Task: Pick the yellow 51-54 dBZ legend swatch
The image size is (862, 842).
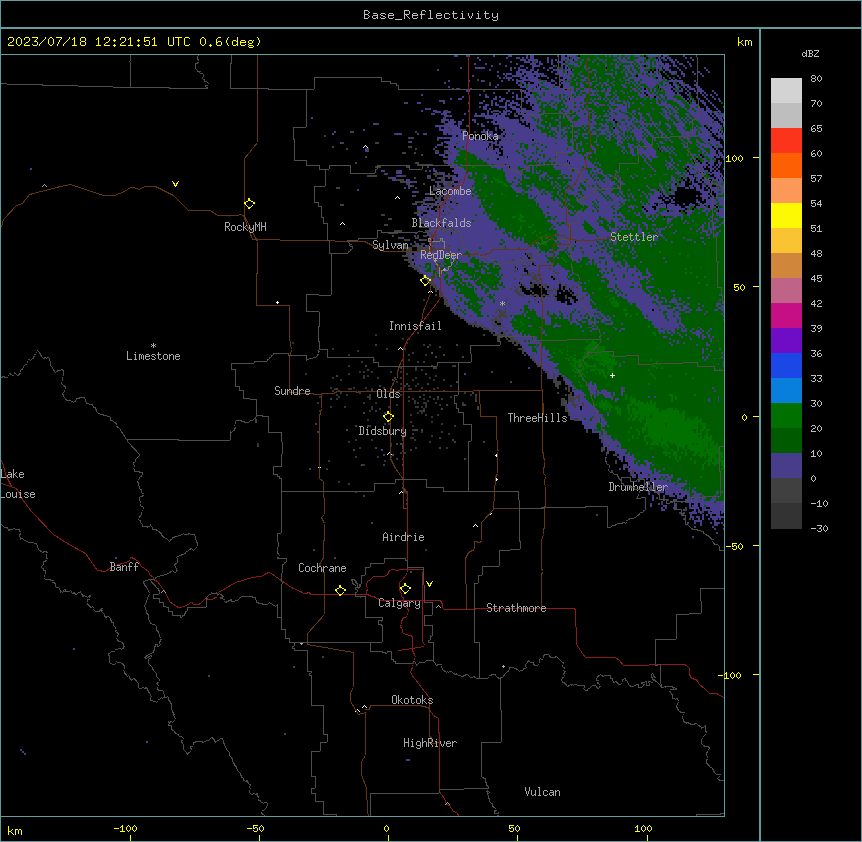Action: [x=786, y=216]
